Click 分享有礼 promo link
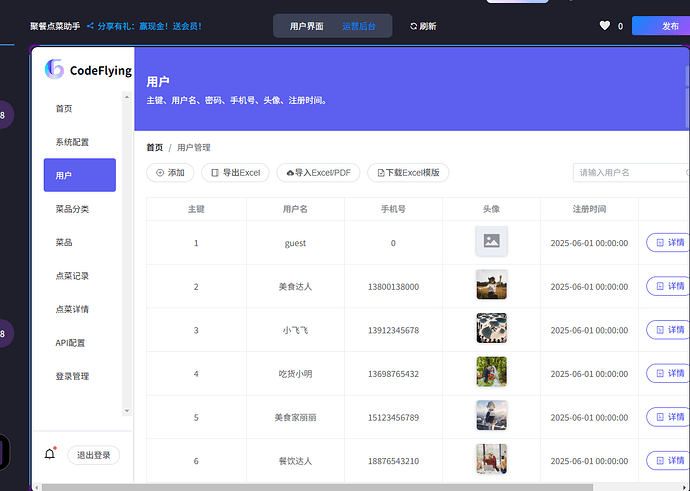This screenshot has width=690, height=491. (149, 26)
